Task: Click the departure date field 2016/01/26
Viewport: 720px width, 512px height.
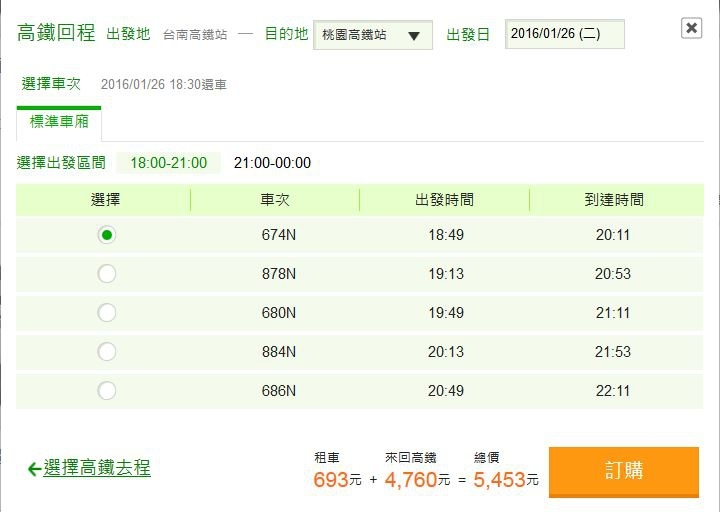Action: [564, 34]
